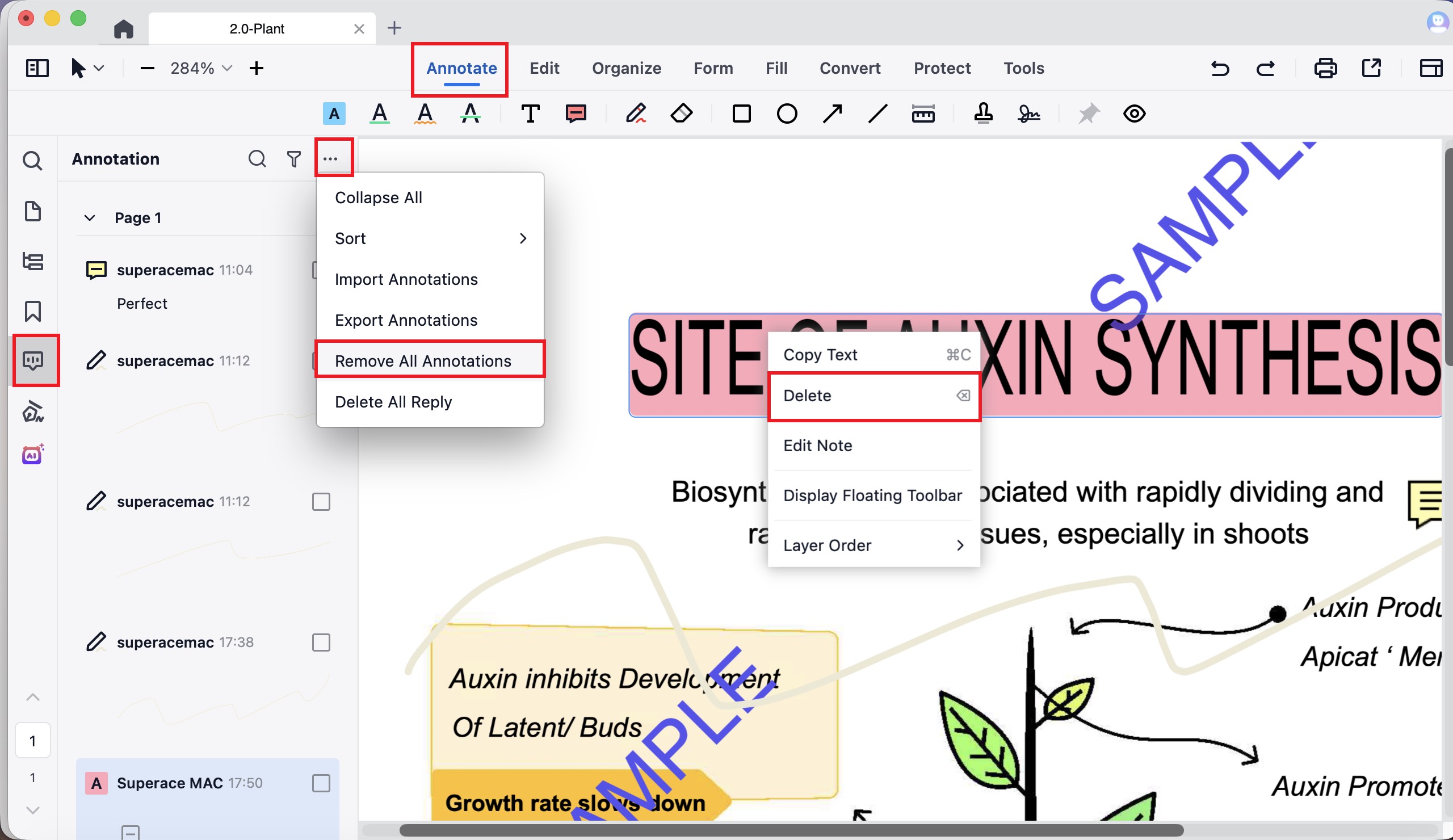Toggle the left sidebar panel
This screenshot has height=840, width=1453.
pyautogui.click(x=37, y=68)
